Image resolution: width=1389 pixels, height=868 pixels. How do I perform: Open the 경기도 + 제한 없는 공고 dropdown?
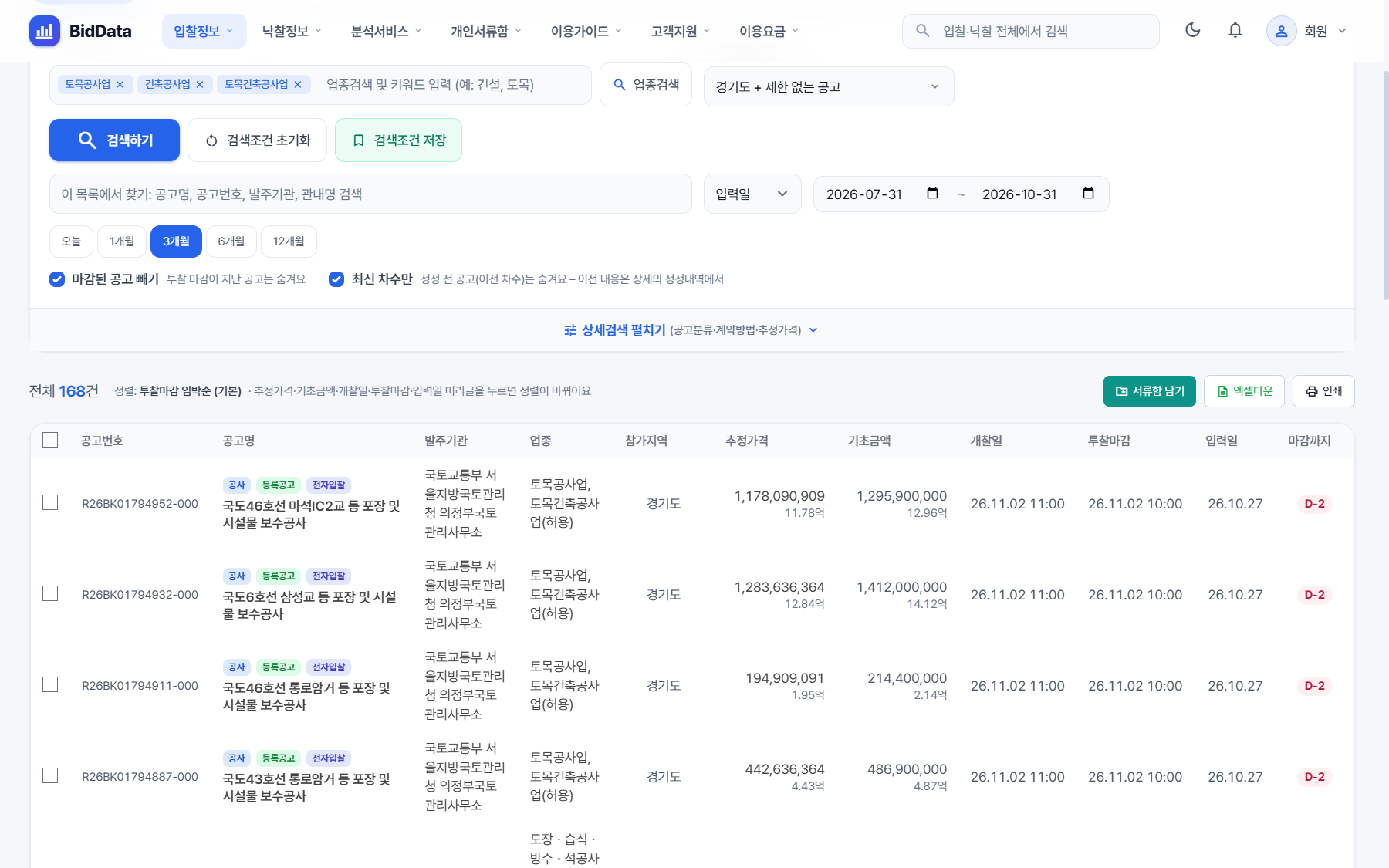829,86
